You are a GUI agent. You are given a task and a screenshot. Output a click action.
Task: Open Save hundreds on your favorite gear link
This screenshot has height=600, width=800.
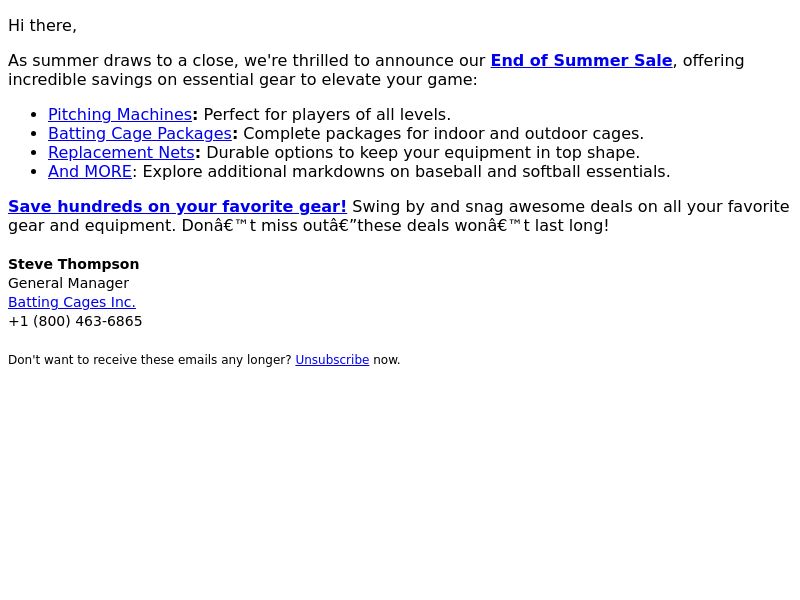[177, 207]
